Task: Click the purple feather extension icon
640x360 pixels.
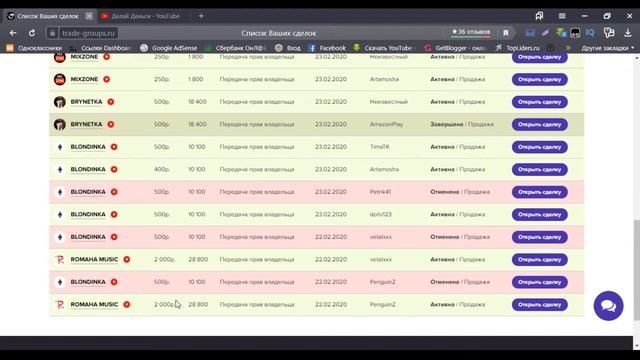Action: [x=545, y=33]
